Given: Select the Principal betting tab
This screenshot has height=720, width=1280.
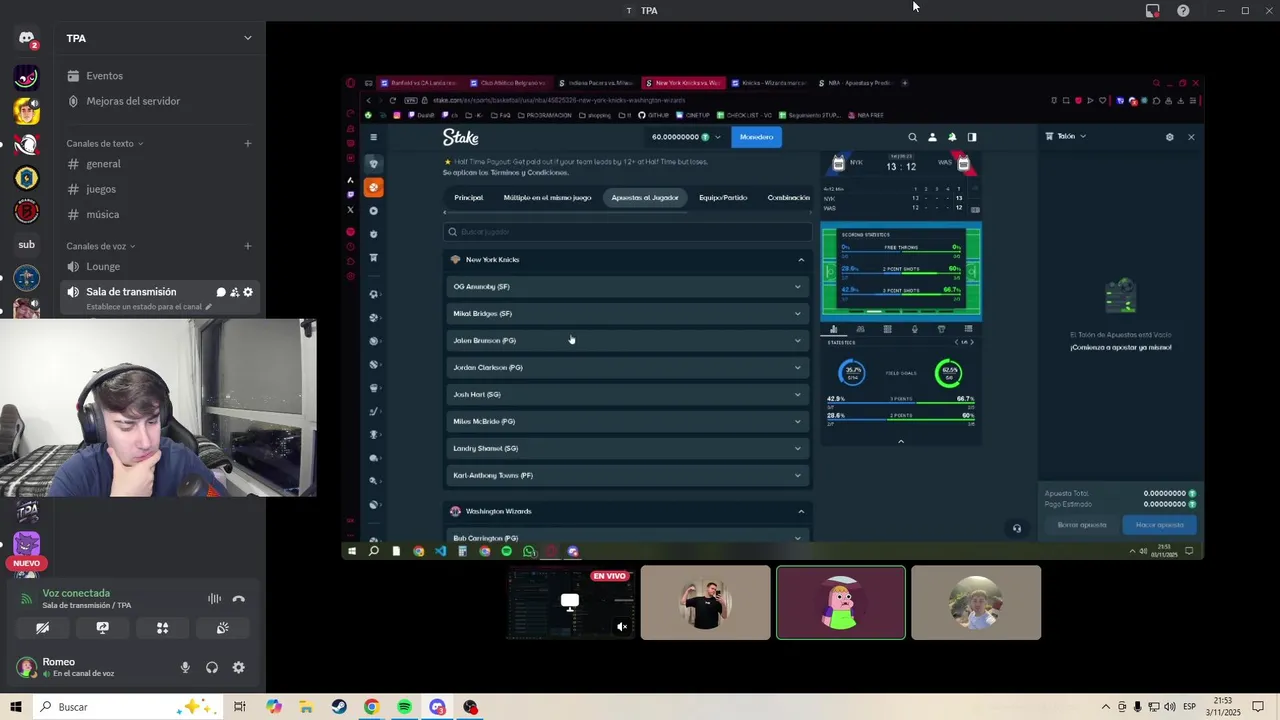Looking at the screenshot, I should pos(468,198).
